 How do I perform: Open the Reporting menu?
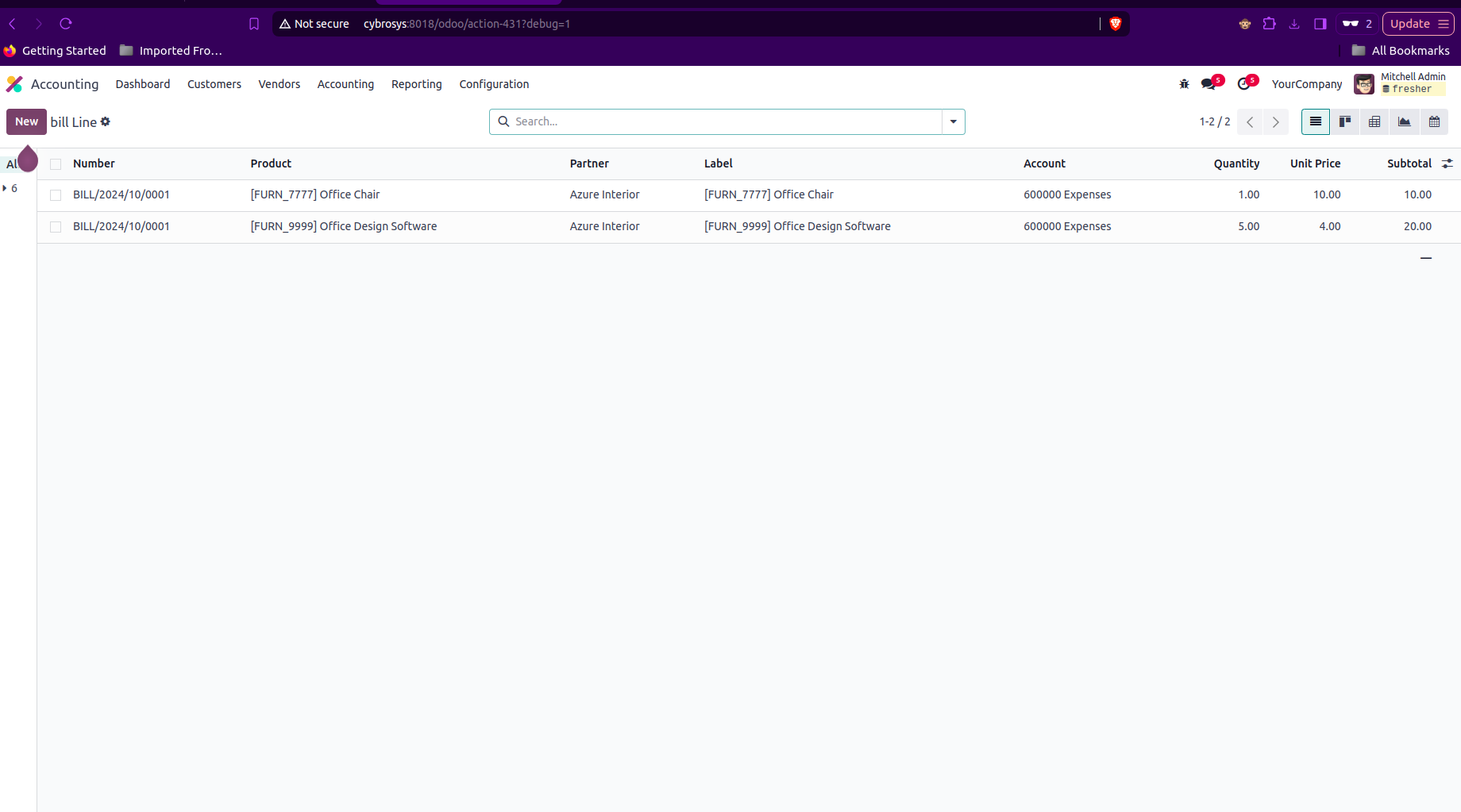(417, 84)
